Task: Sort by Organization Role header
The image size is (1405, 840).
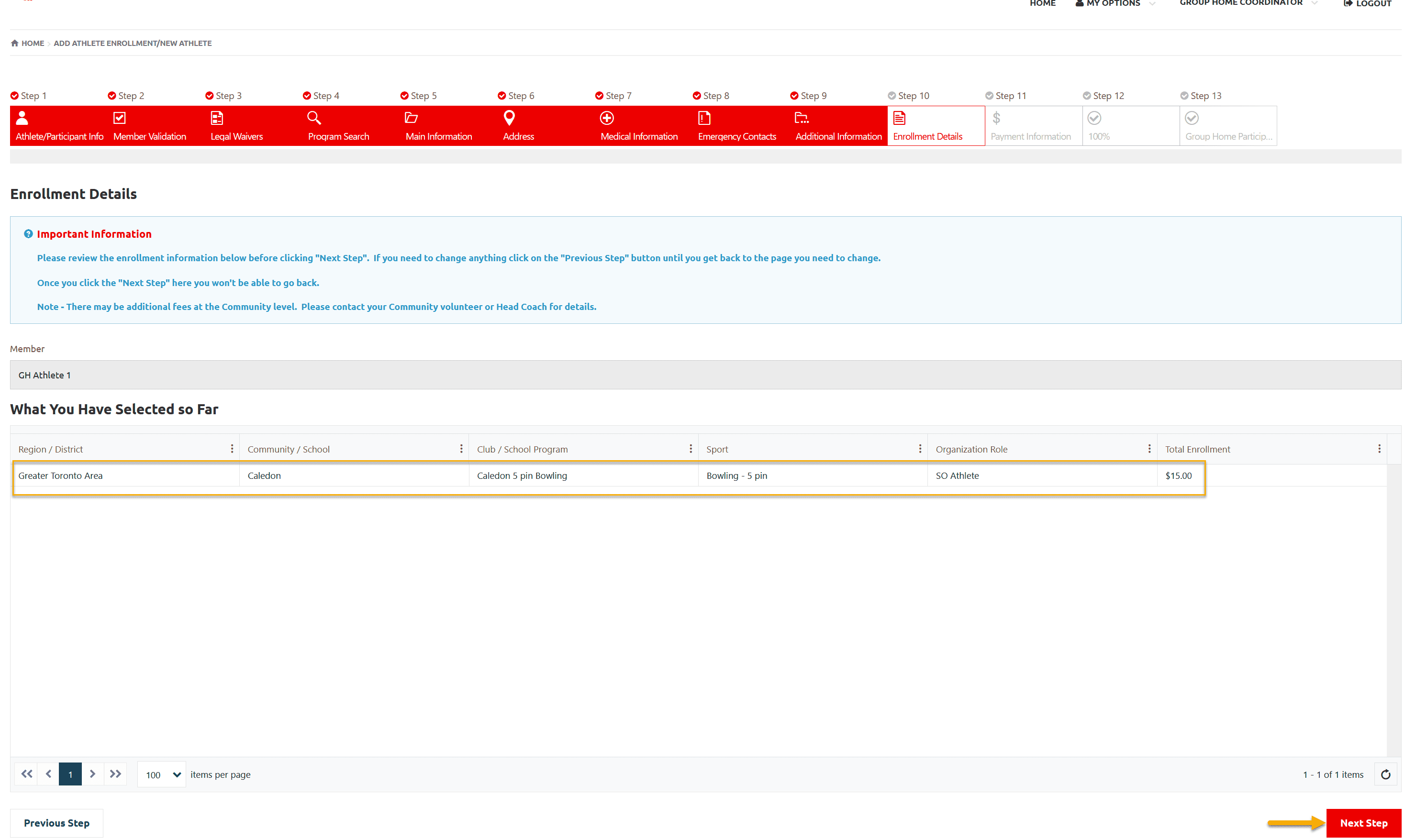Action: [971, 449]
